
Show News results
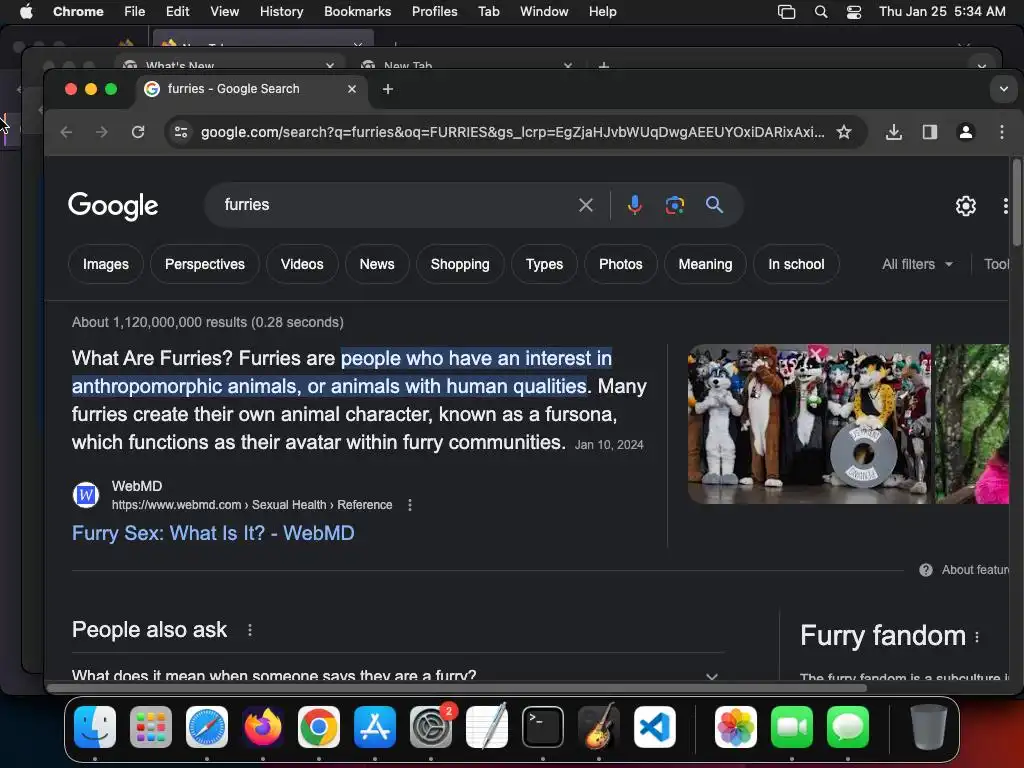377,264
